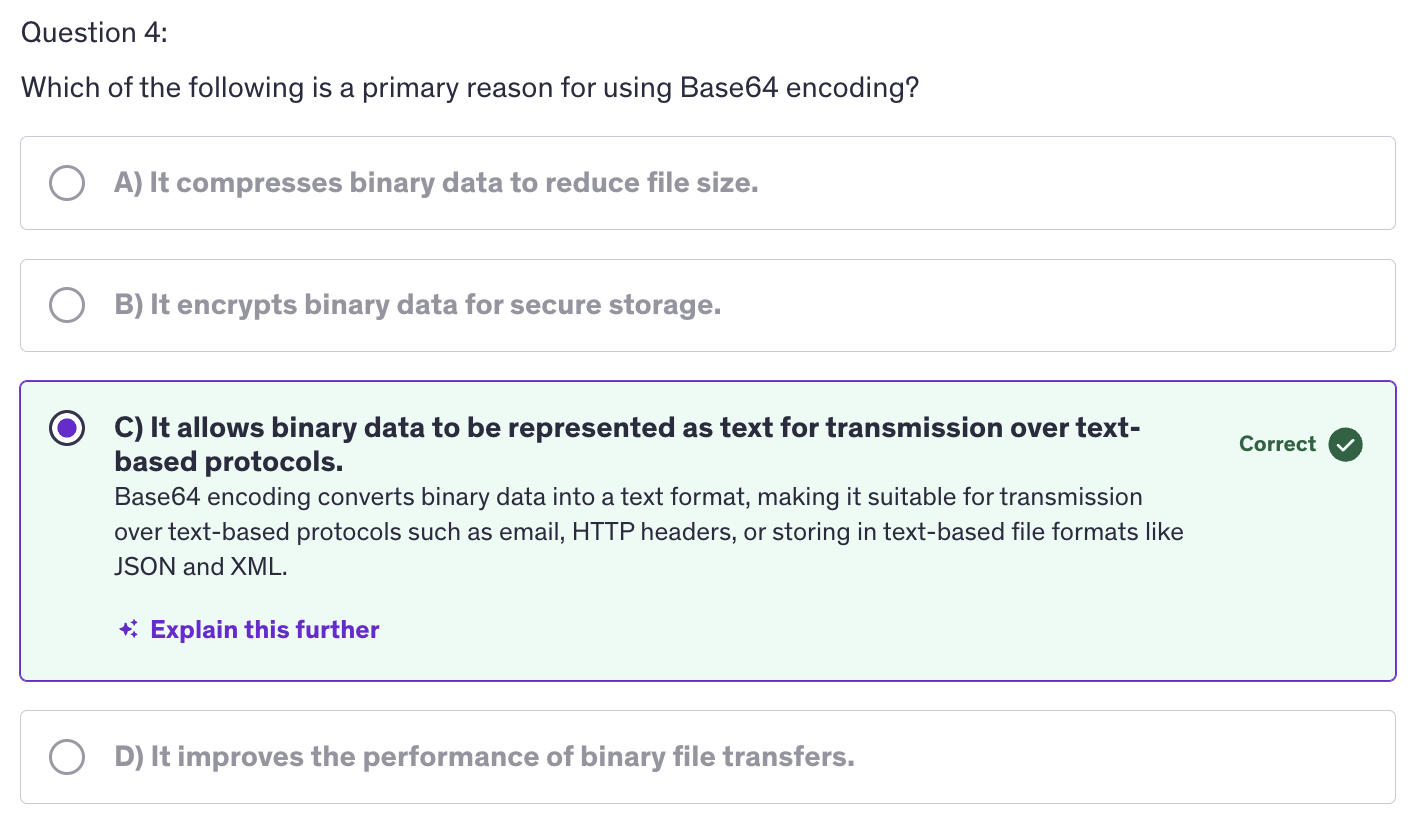1424x832 pixels.
Task: Click the question text about Base64 encoding
Action: point(470,88)
